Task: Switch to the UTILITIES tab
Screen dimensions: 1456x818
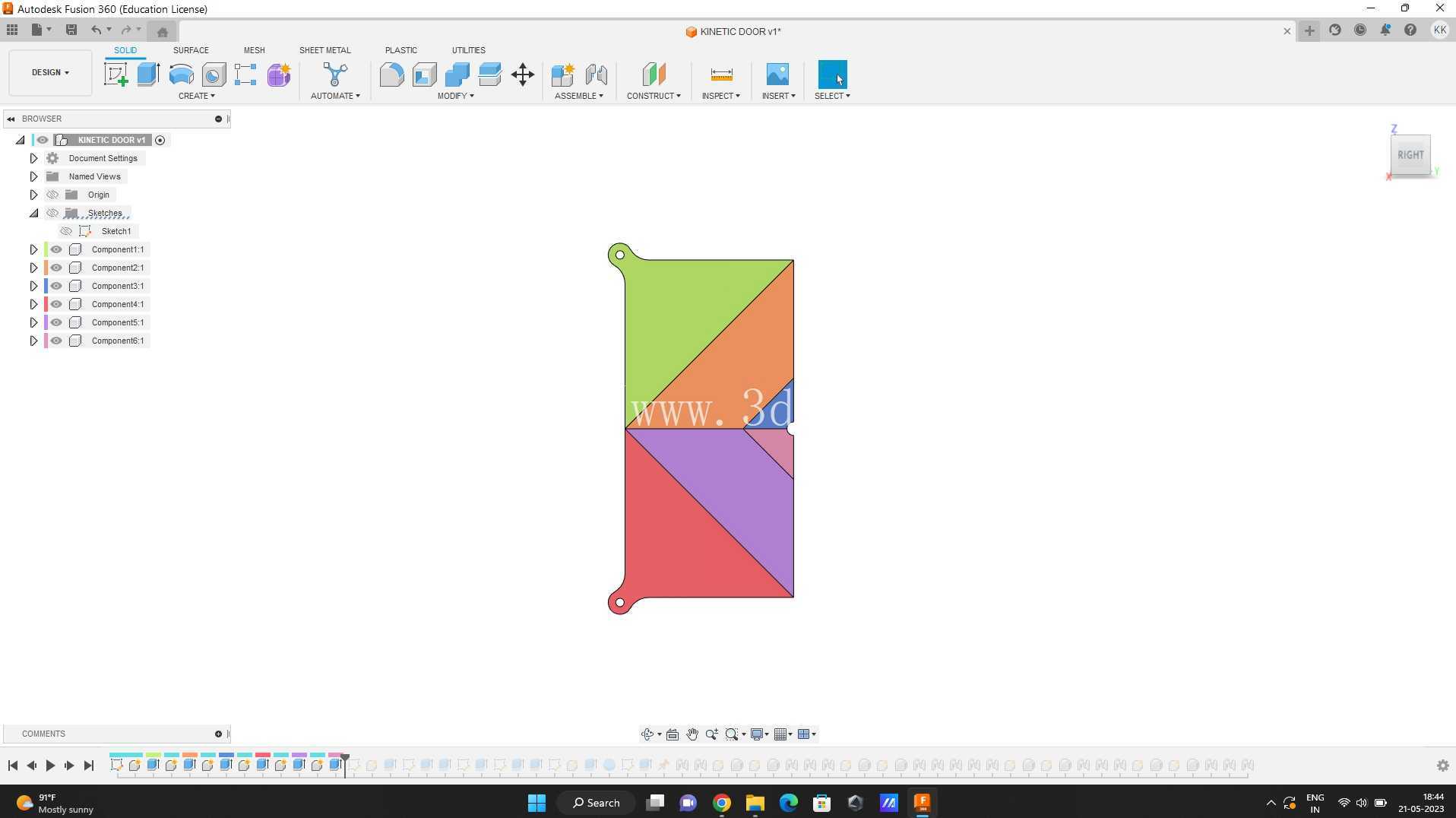Action: pos(468,50)
